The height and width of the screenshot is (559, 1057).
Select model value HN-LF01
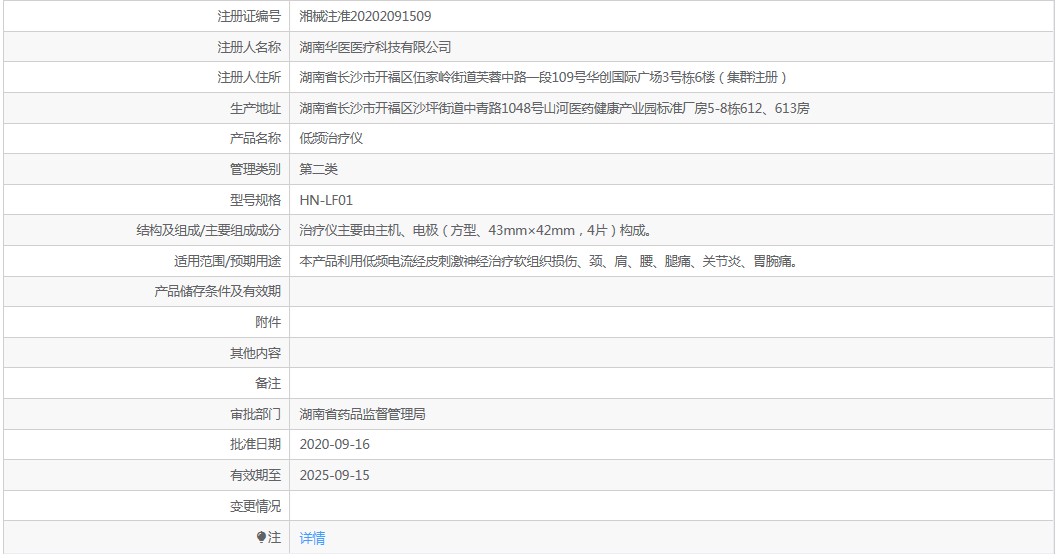pyautogui.click(x=326, y=200)
